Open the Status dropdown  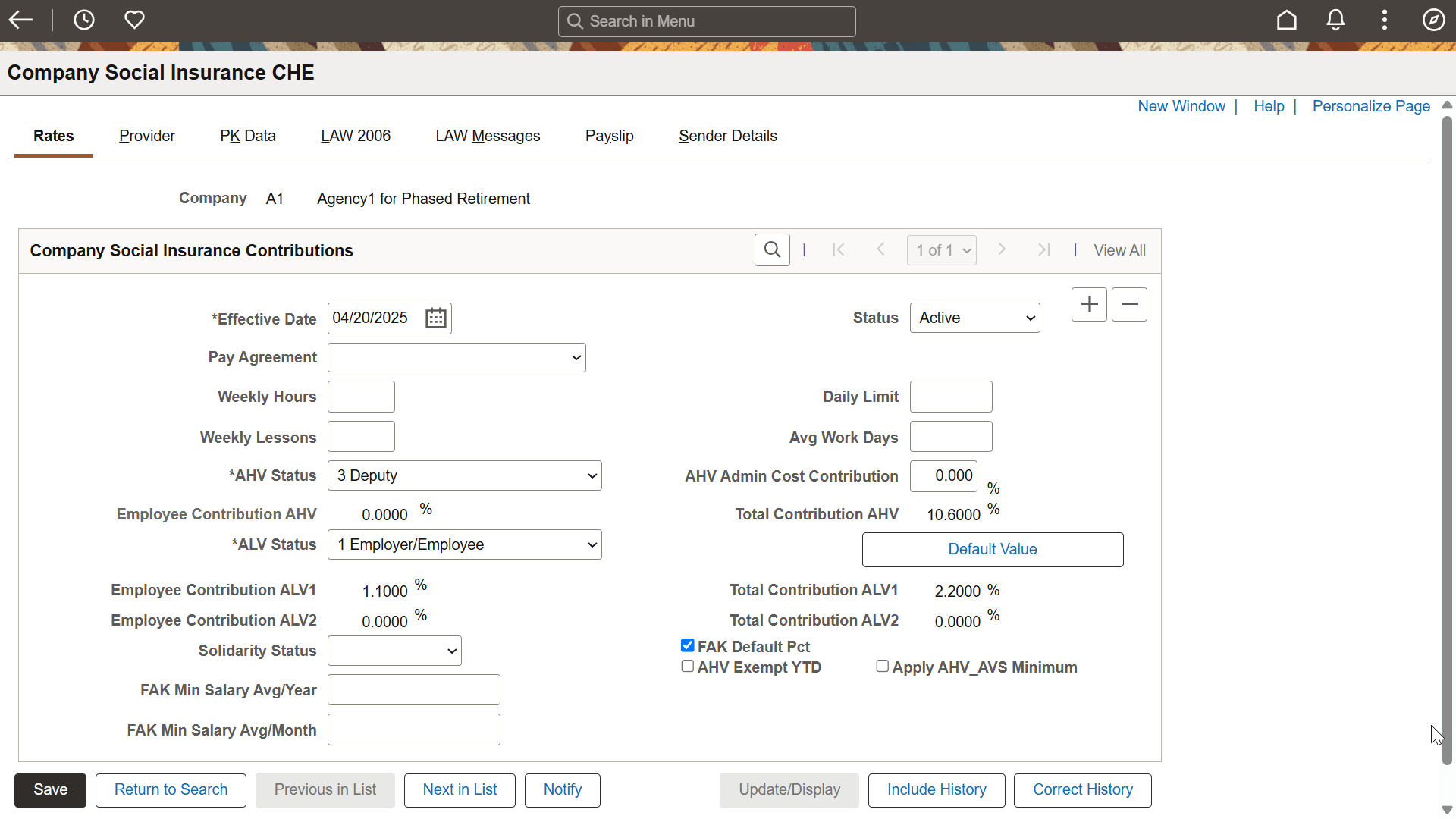pyautogui.click(x=974, y=318)
